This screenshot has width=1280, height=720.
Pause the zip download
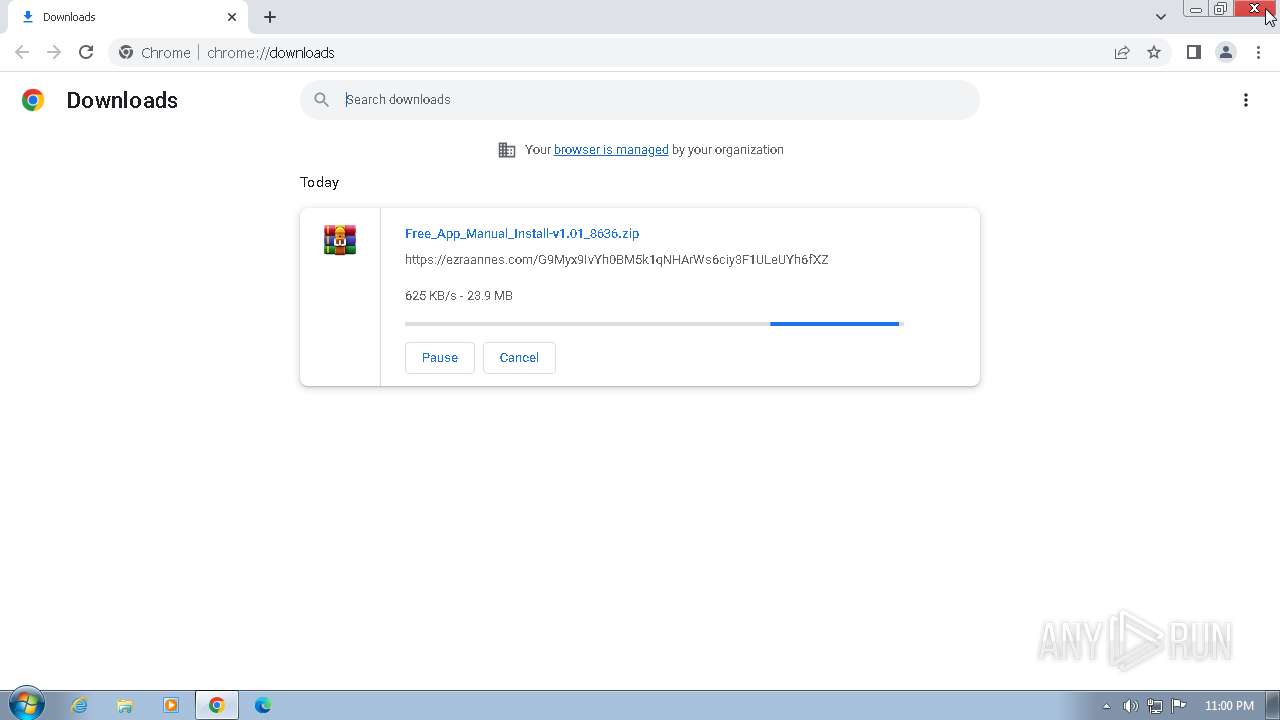[440, 357]
